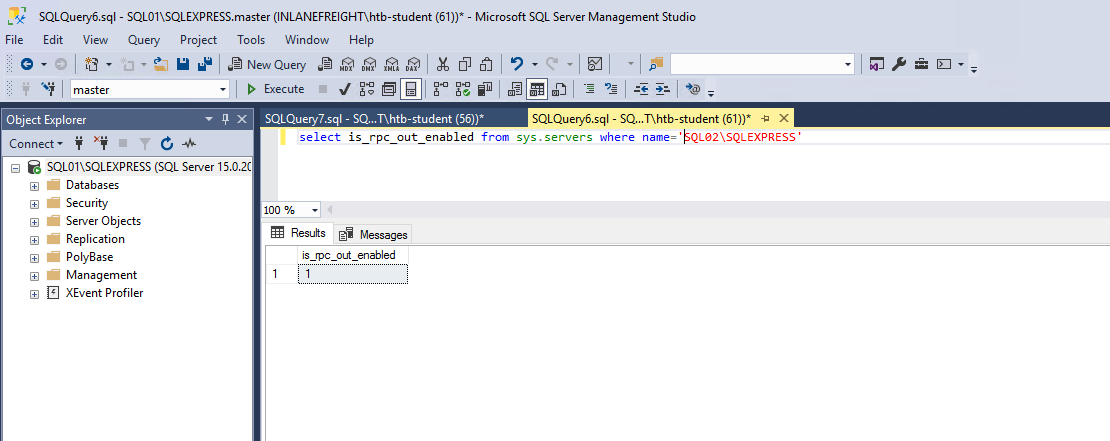
Task: Click the Disconnect icon in Object Explorer
Action: point(100,143)
